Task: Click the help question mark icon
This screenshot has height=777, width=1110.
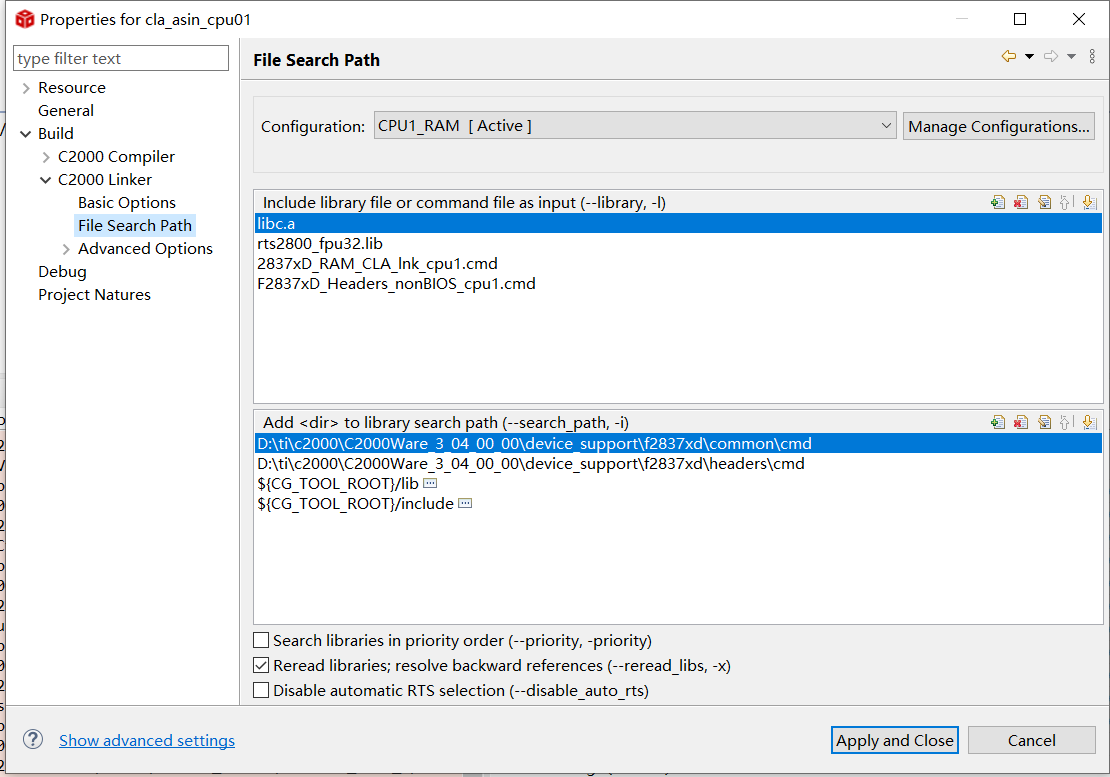Action: pos(33,740)
